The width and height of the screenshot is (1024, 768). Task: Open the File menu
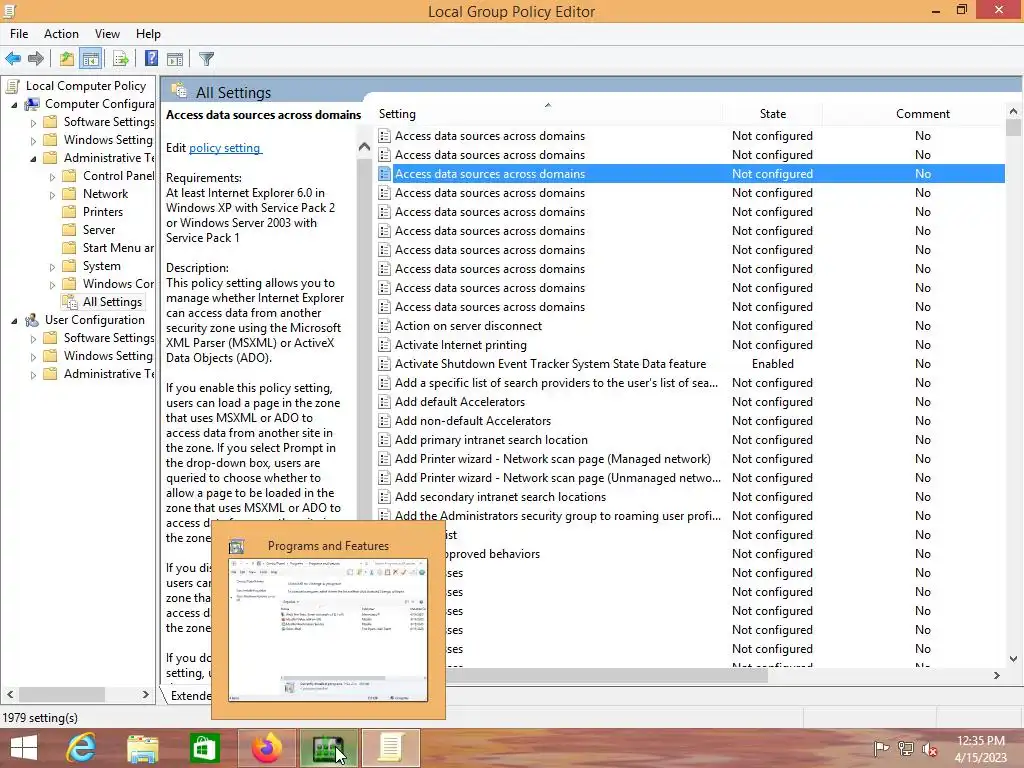pos(19,34)
